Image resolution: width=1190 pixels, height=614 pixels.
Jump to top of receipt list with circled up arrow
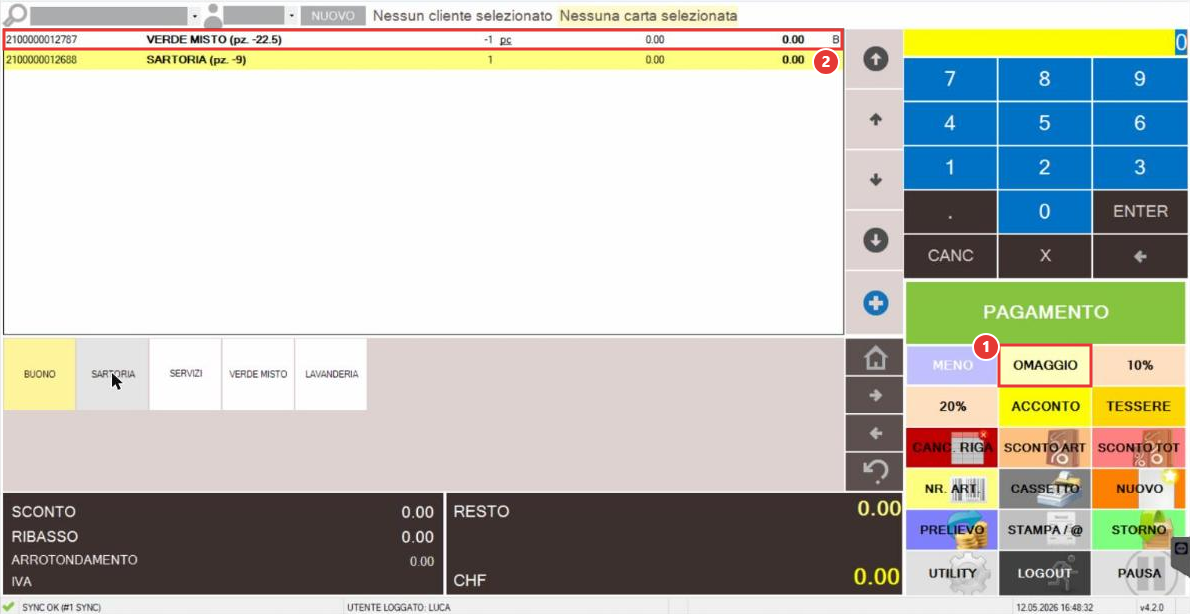pos(876,59)
